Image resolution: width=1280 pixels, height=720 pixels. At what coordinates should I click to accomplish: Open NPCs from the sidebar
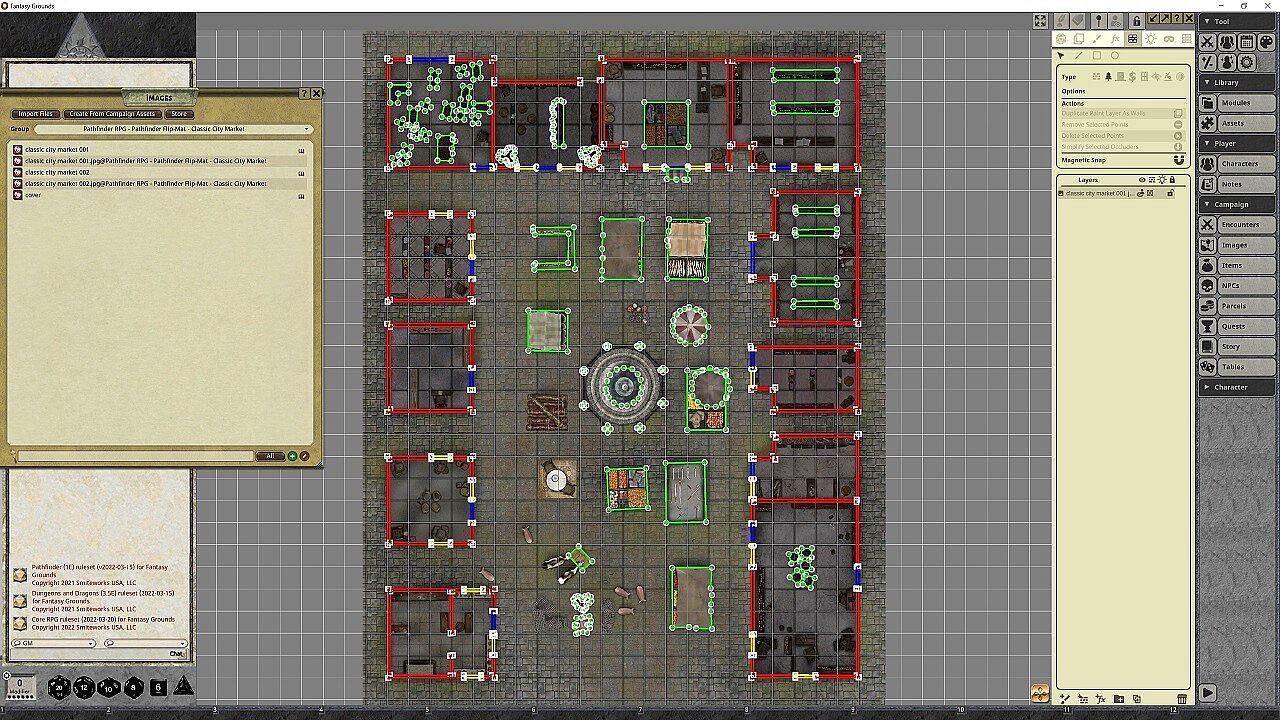coord(1237,286)
